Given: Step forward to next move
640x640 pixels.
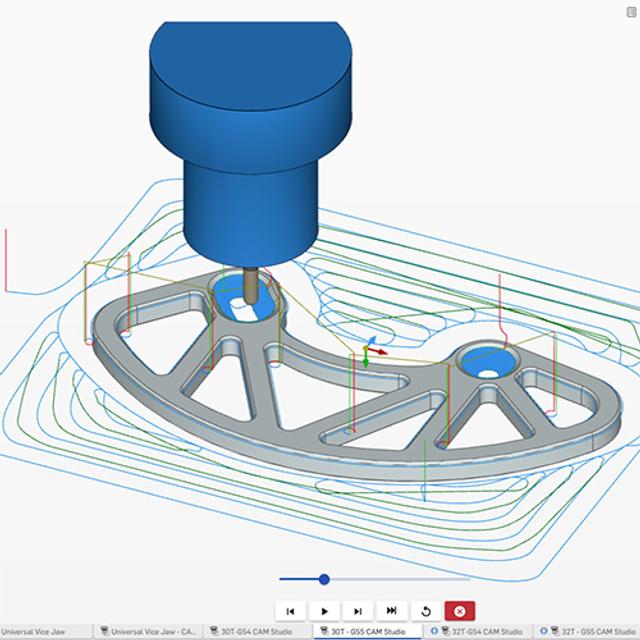Looking at the screenshot, I should [x=358, y=611].
